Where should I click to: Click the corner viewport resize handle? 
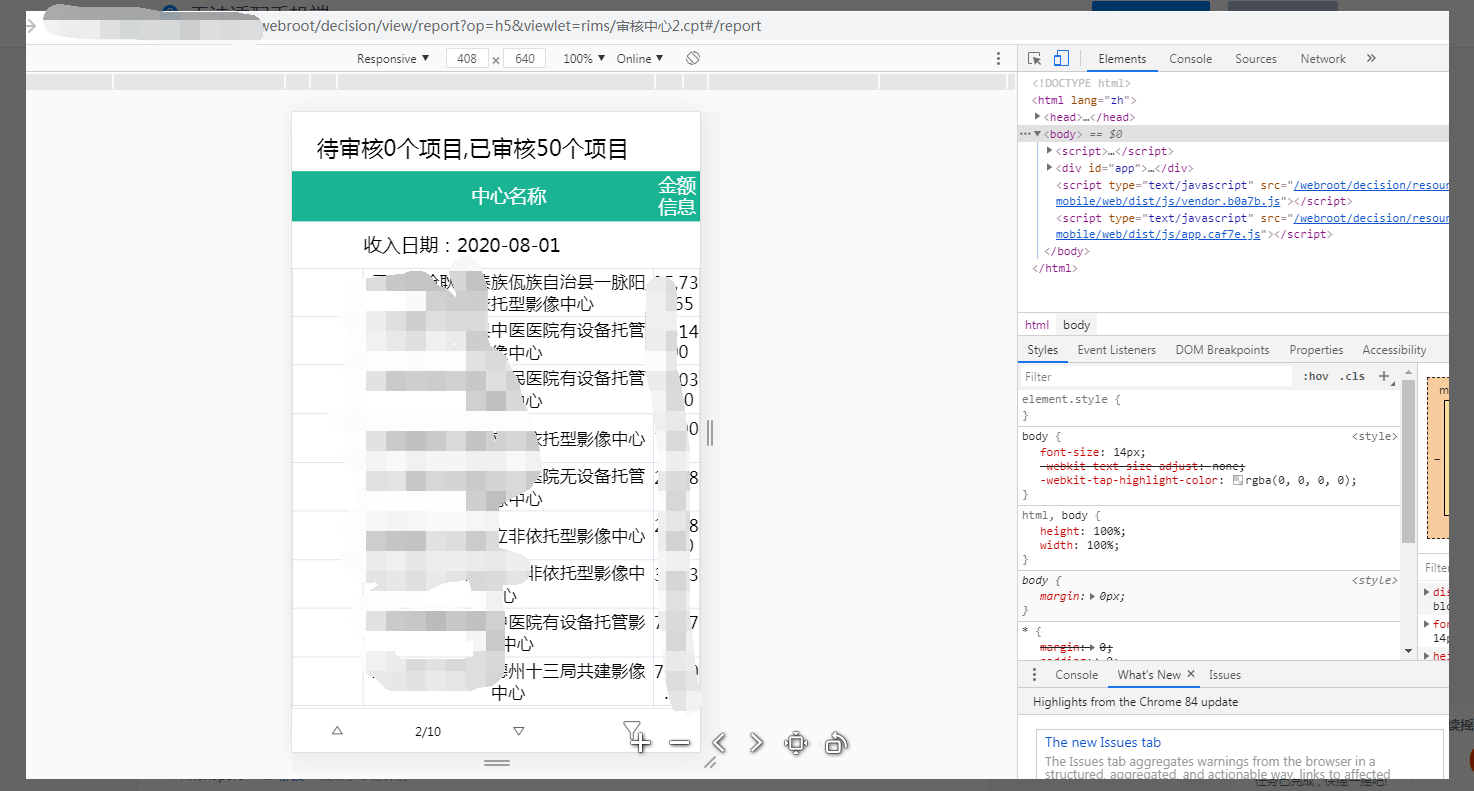710,762
